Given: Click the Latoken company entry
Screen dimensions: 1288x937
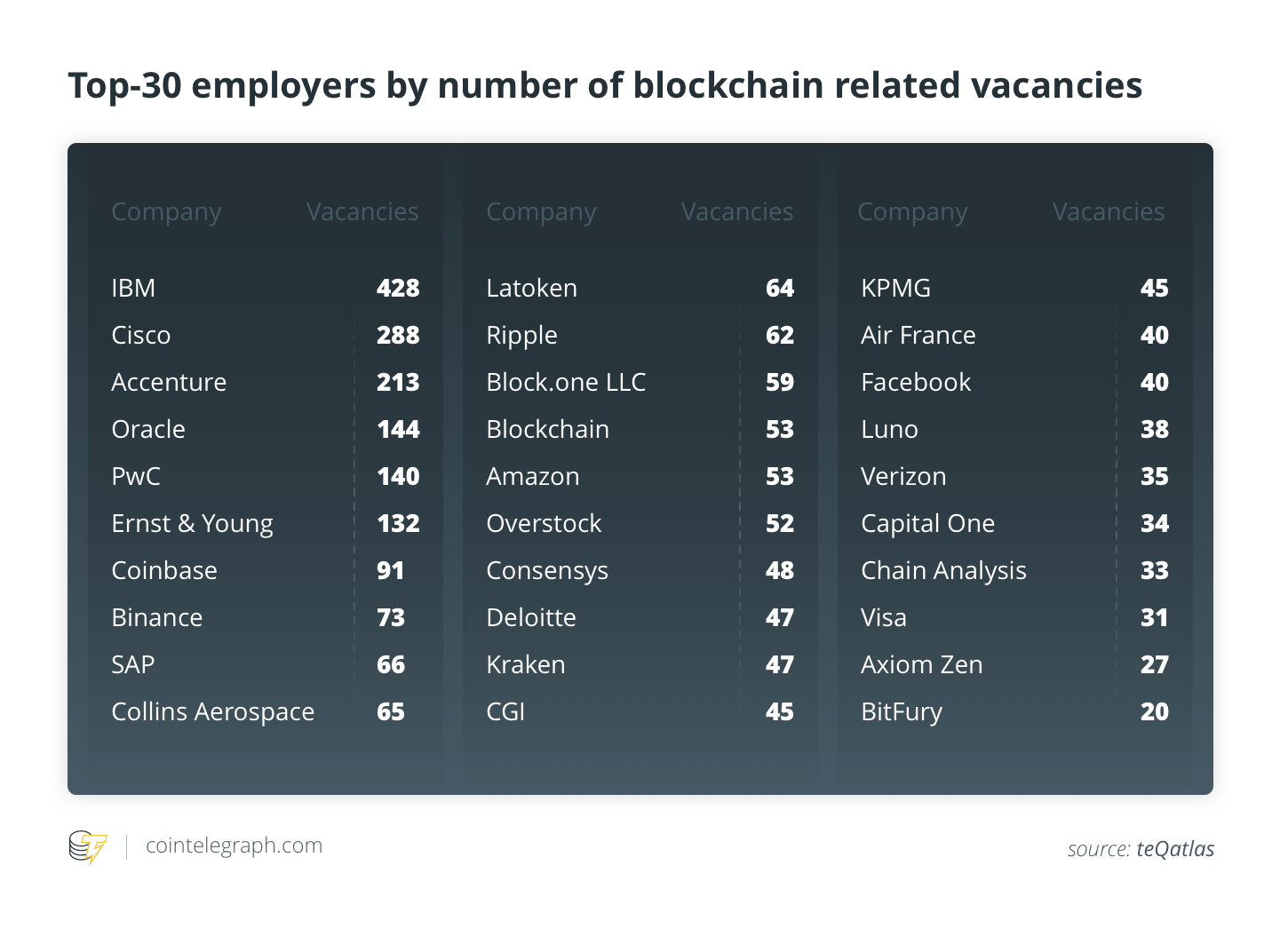Looking at the screenshot, I should point(532,288).
